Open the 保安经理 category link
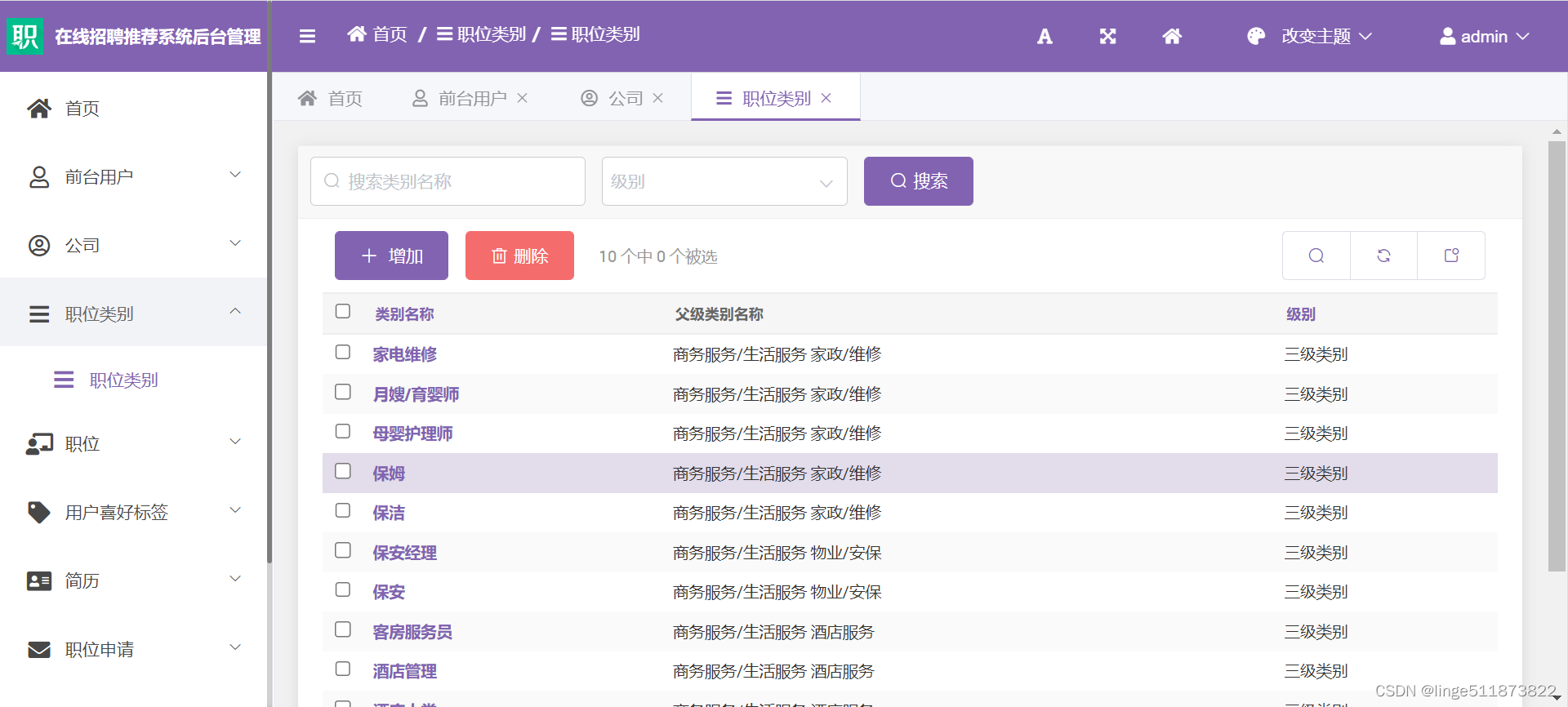Screen dimensions: 1568x707 (405, 553)
